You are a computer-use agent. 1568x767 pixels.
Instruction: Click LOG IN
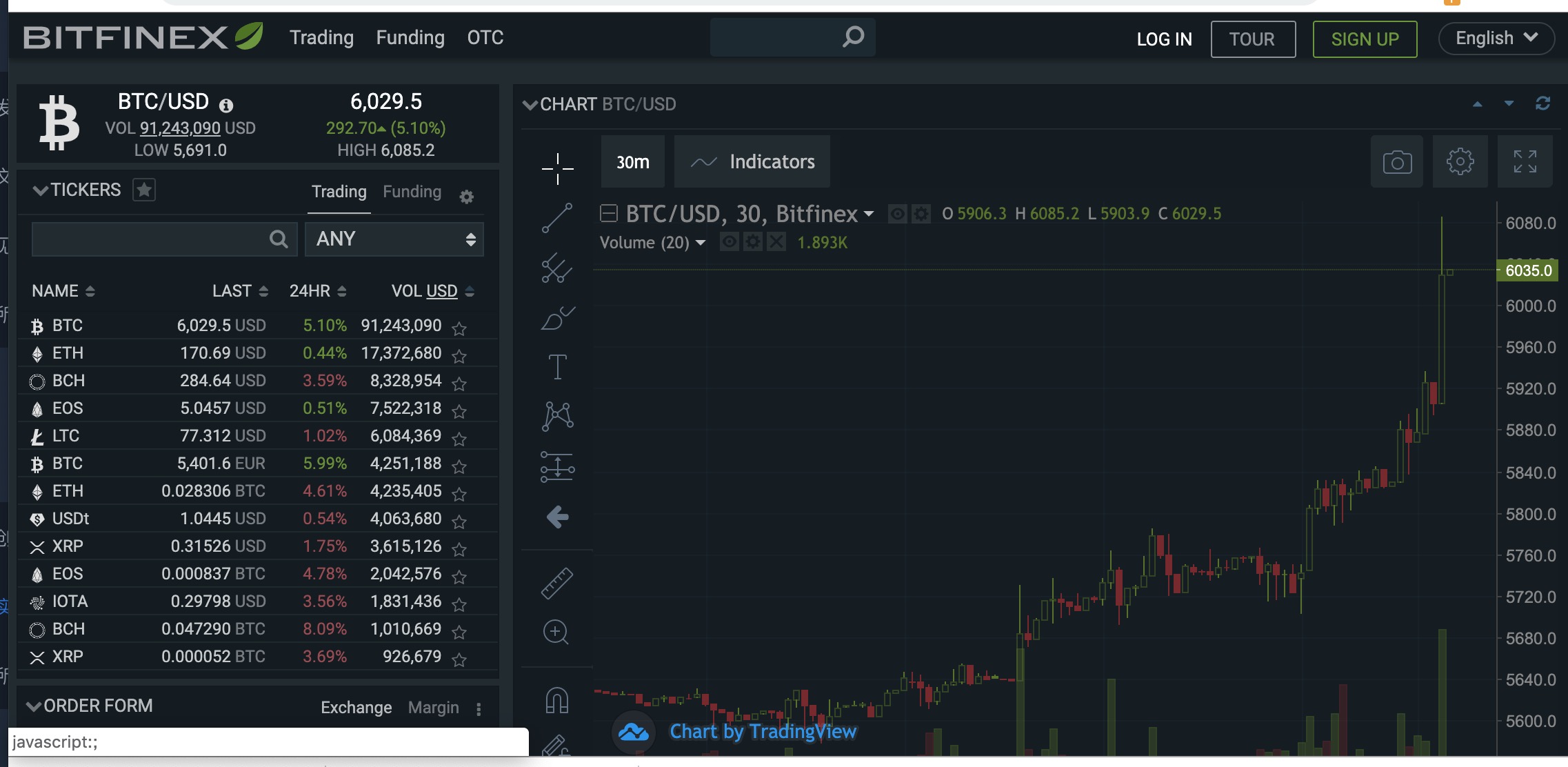pos(1164,39)
